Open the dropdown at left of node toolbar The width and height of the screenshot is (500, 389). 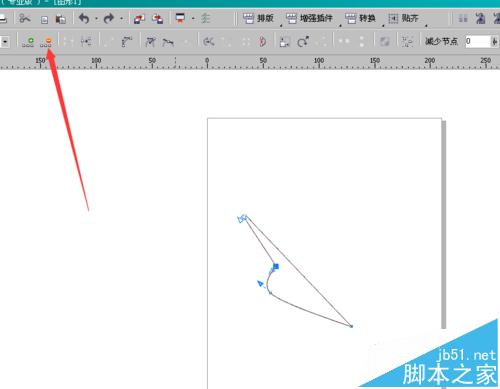pyautogui.click(x=5, y=42)
